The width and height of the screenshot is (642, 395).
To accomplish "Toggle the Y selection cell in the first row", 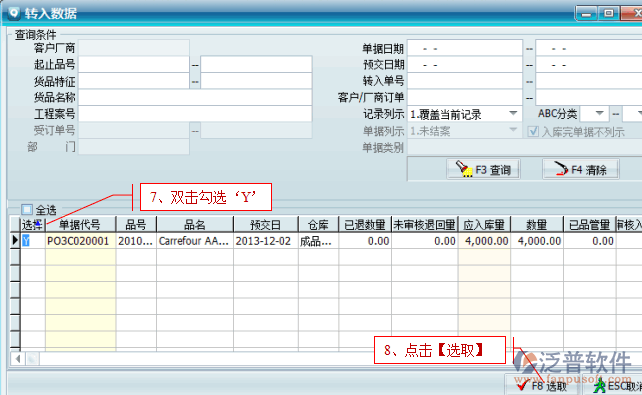I will (x=26, y=241).
